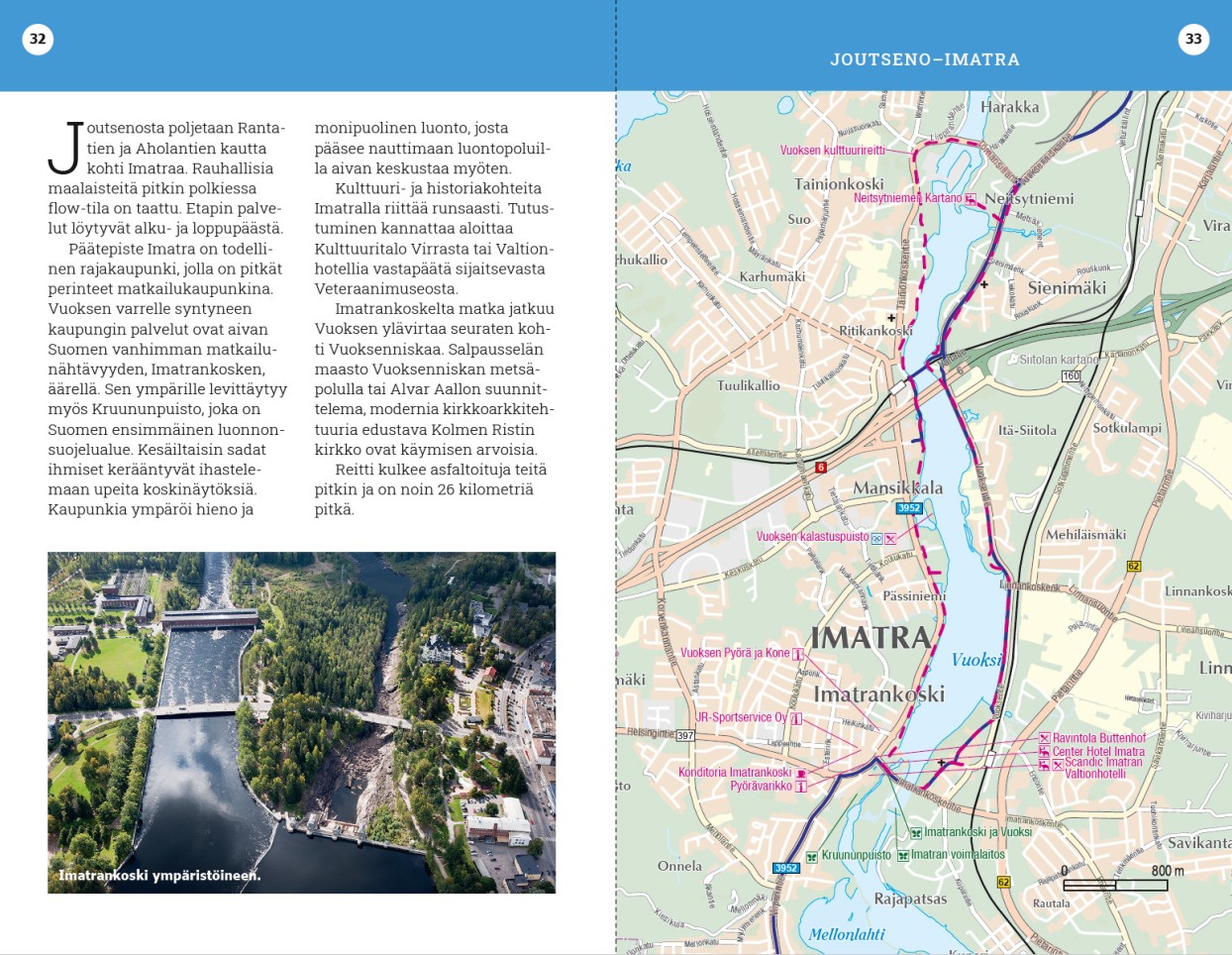Click the info icon beside Vuoksen Pyörä ja Kone
This screenshot has width=1232, height=955.
point(797,654)
